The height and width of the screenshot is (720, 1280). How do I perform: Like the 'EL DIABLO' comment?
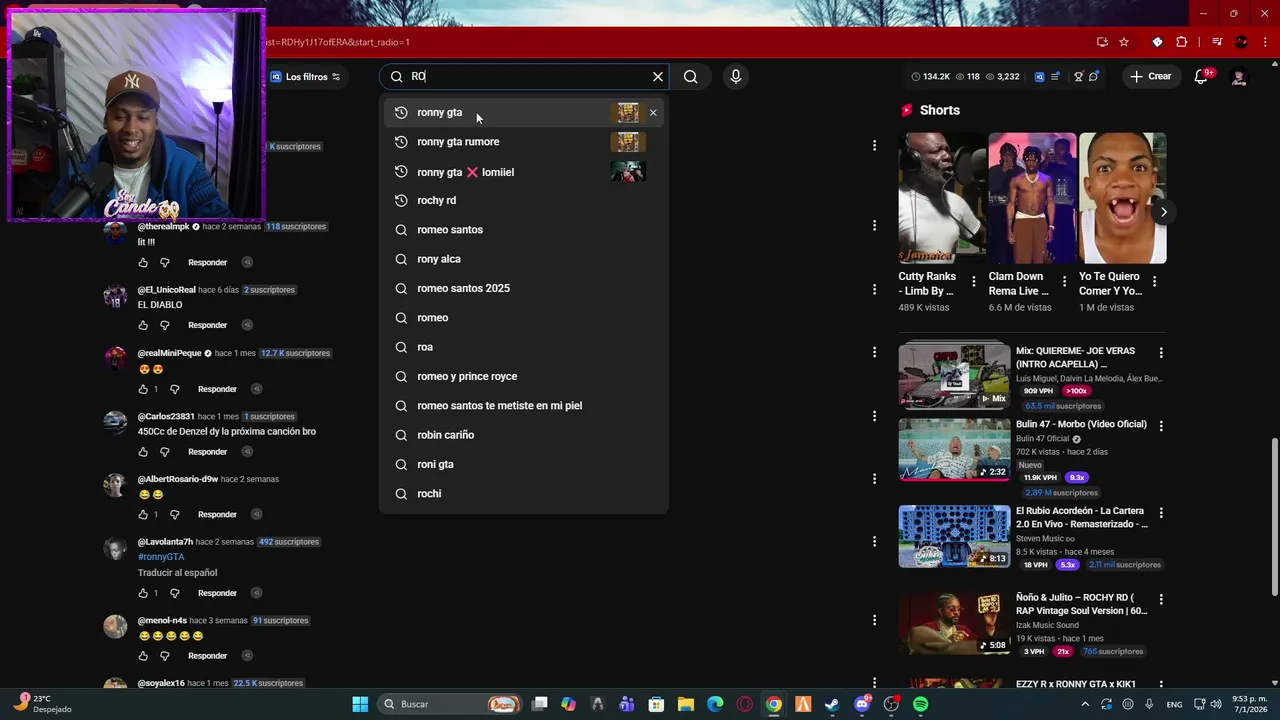(x=143, y=326)
